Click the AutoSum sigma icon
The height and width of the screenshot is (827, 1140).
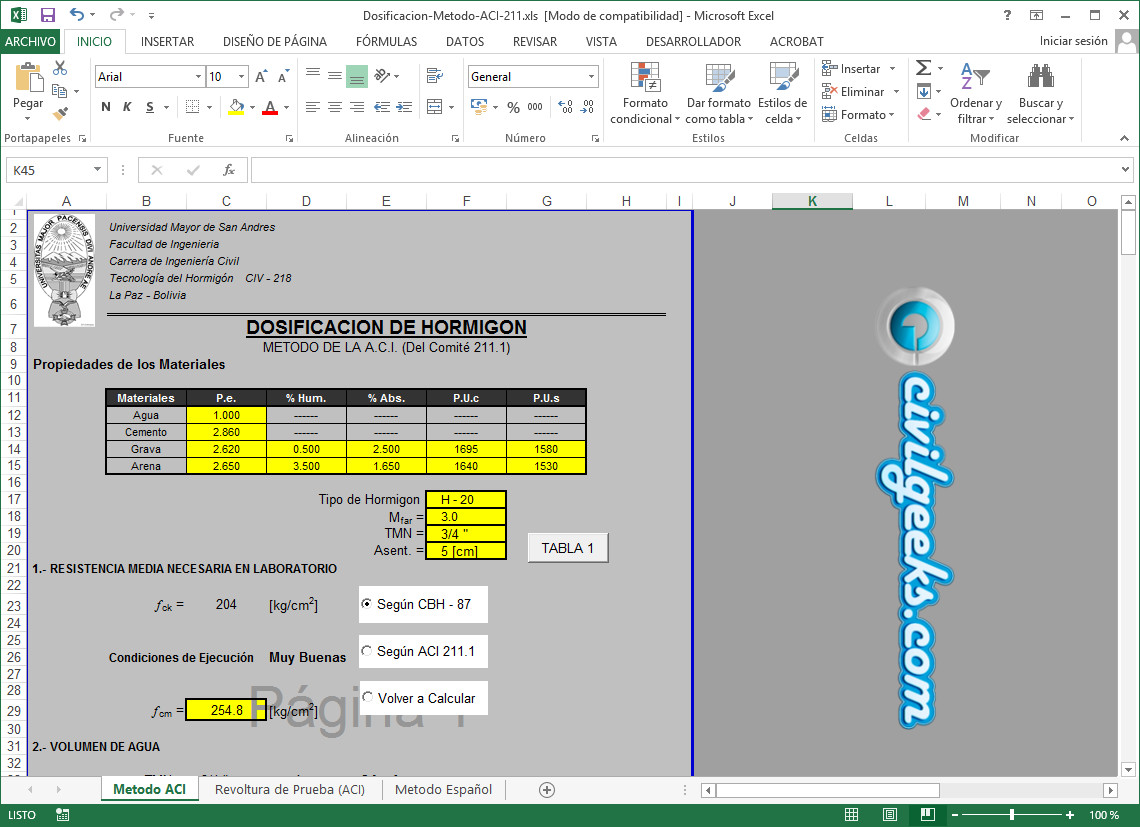pos(923,68)
